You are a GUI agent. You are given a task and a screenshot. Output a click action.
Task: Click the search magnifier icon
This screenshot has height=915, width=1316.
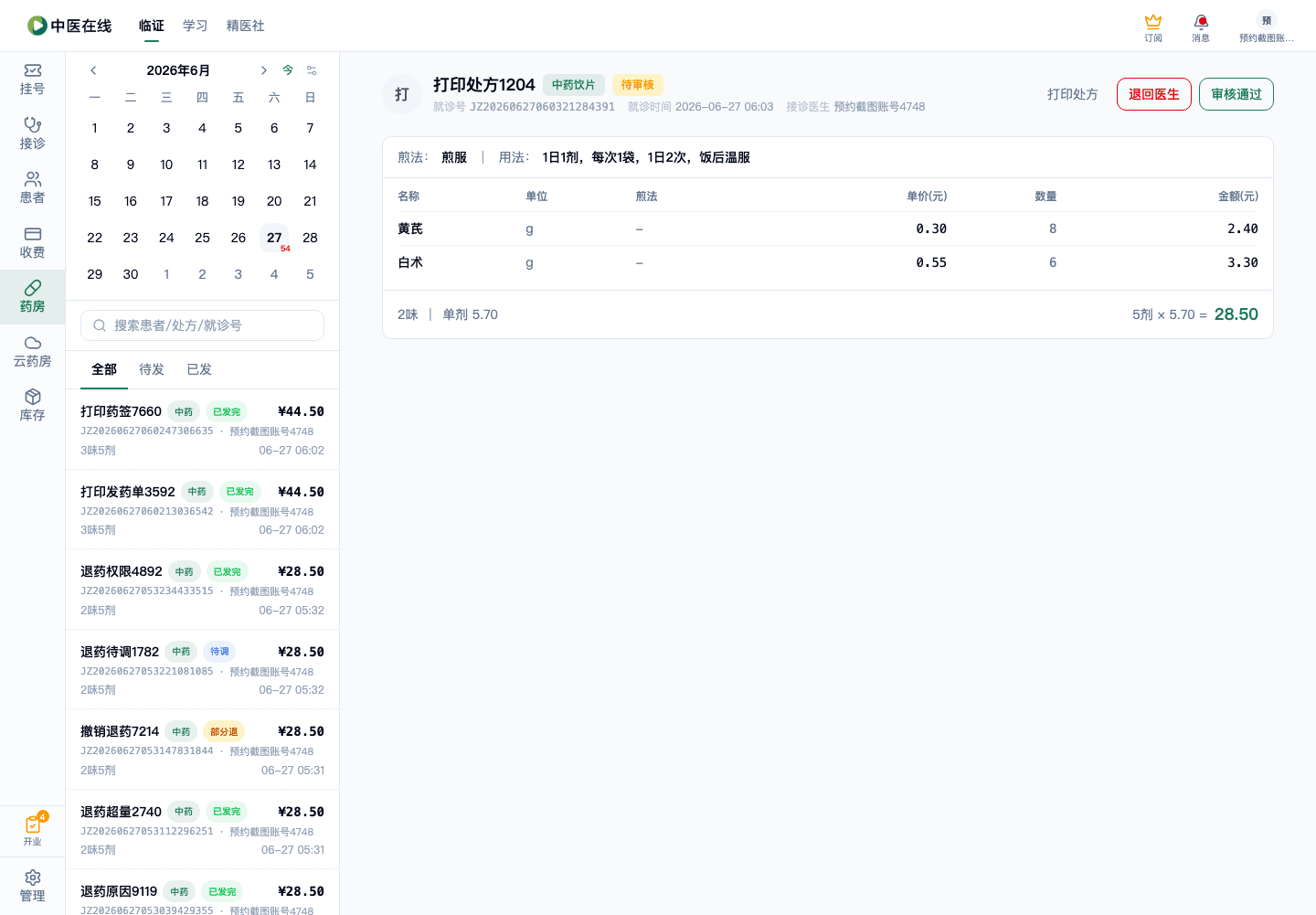pyautogui.click(x=100, y=325)
